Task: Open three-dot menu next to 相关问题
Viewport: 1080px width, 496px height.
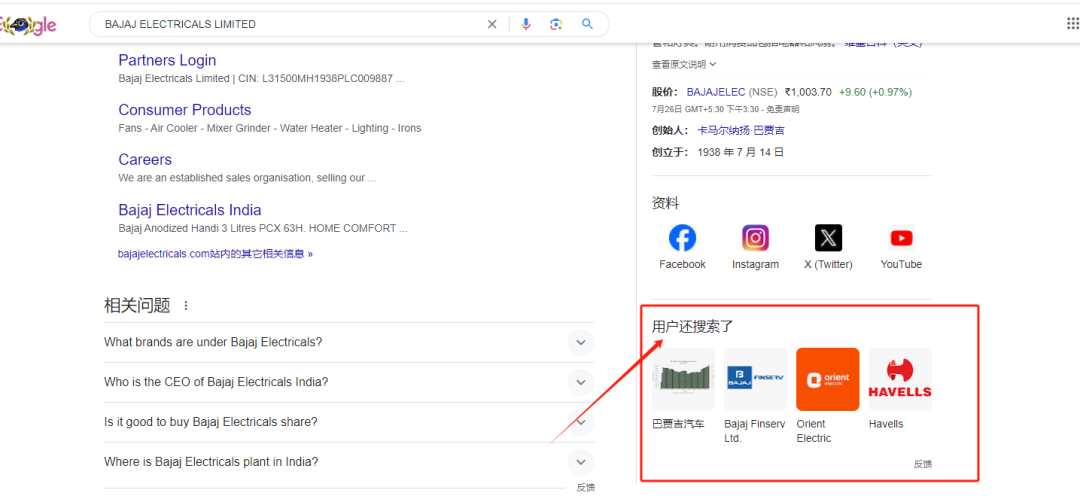Action: click(x=185, y=305)
